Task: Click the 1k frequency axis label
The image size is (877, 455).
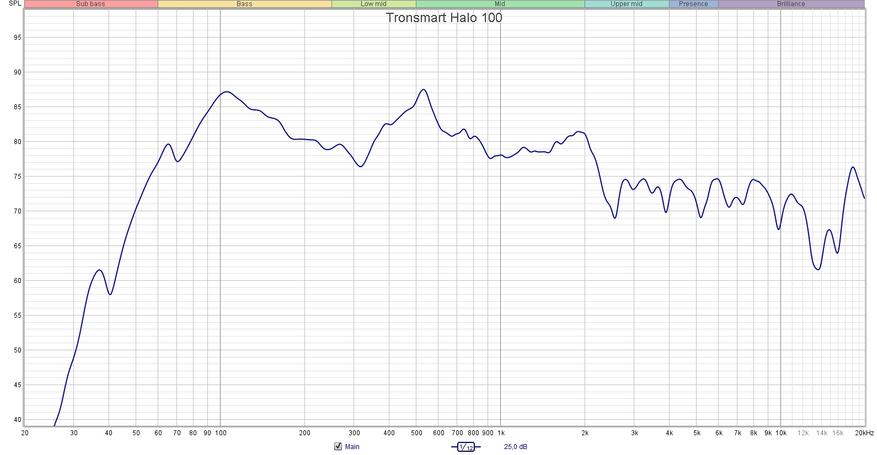Action: 501,433
